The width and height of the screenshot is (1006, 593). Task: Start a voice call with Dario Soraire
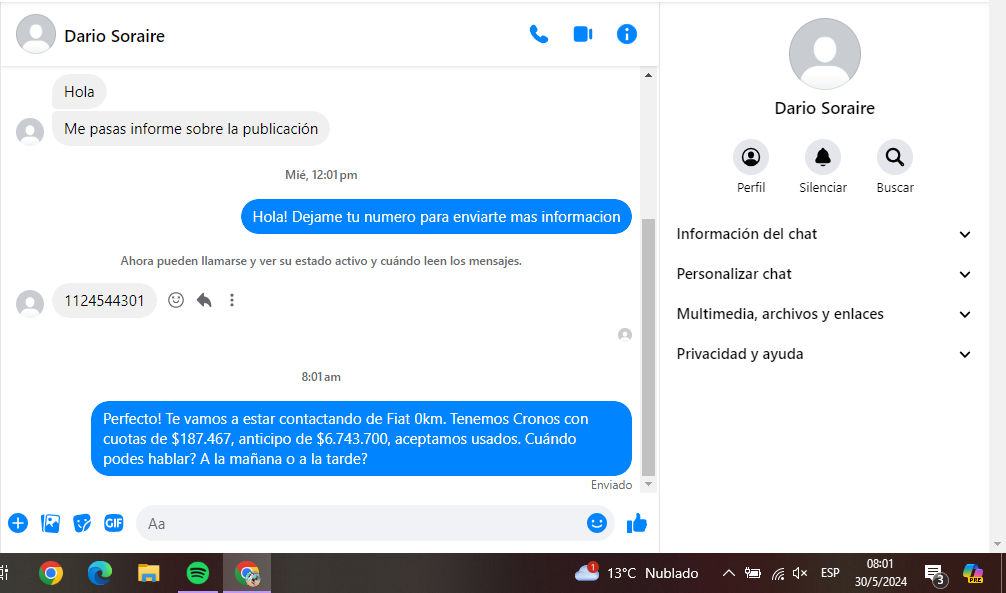[x=538, y=34]
